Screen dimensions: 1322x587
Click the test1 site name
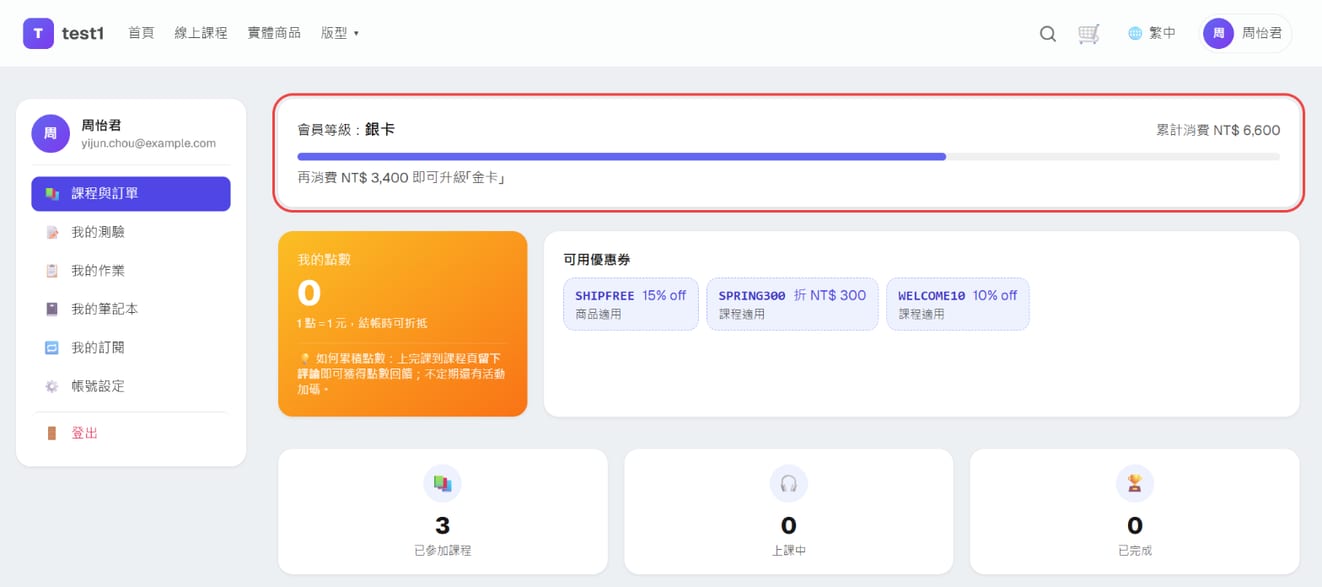point(83,33)
